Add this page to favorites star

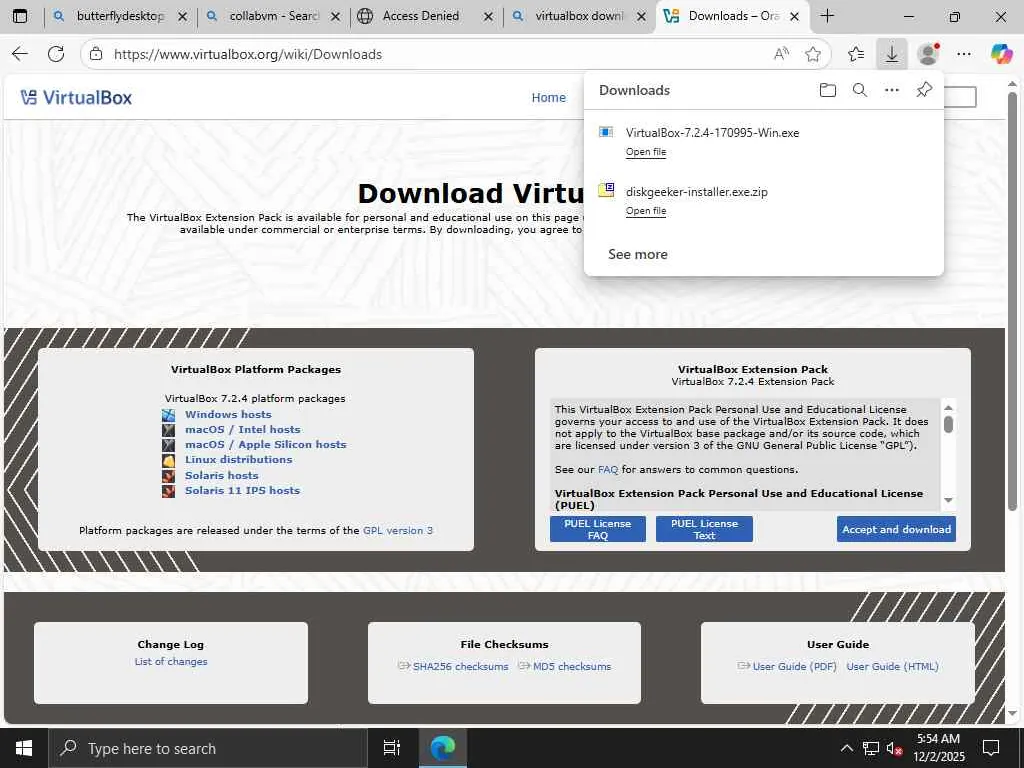pyautogui.click(x=812, y=54)
